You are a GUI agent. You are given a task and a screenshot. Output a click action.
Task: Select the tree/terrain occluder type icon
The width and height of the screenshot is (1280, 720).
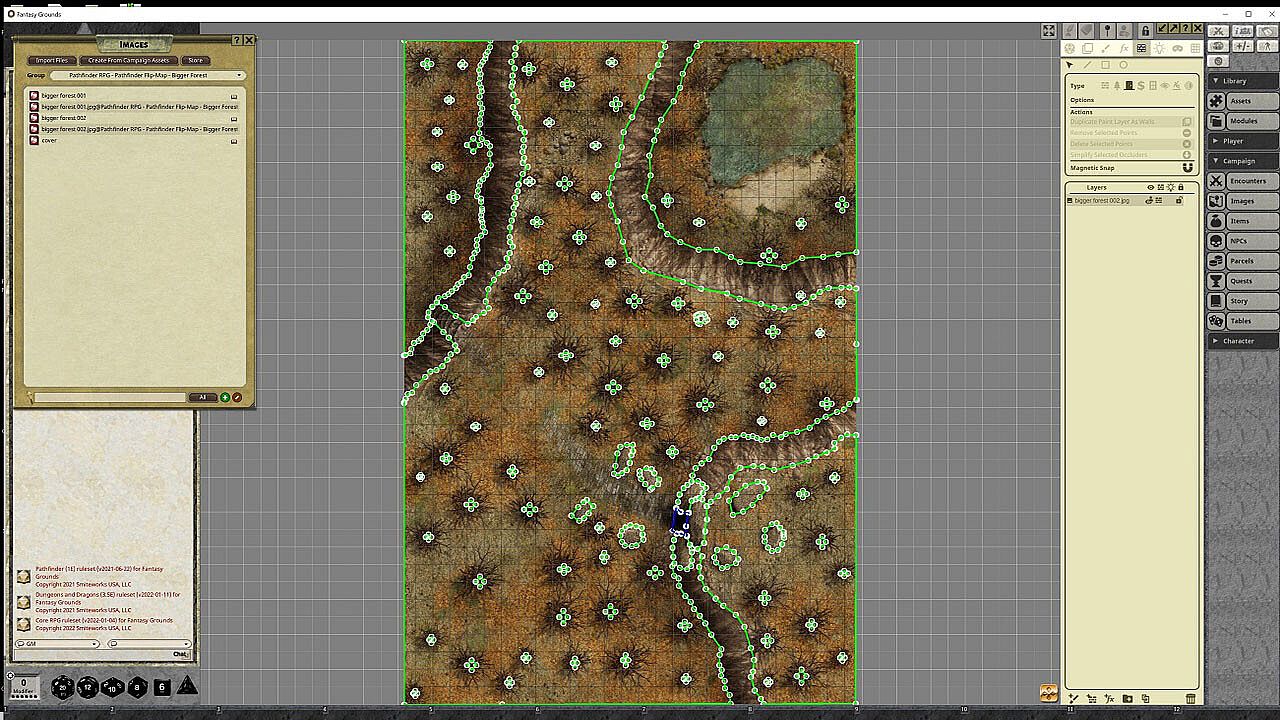[1117, 85]
